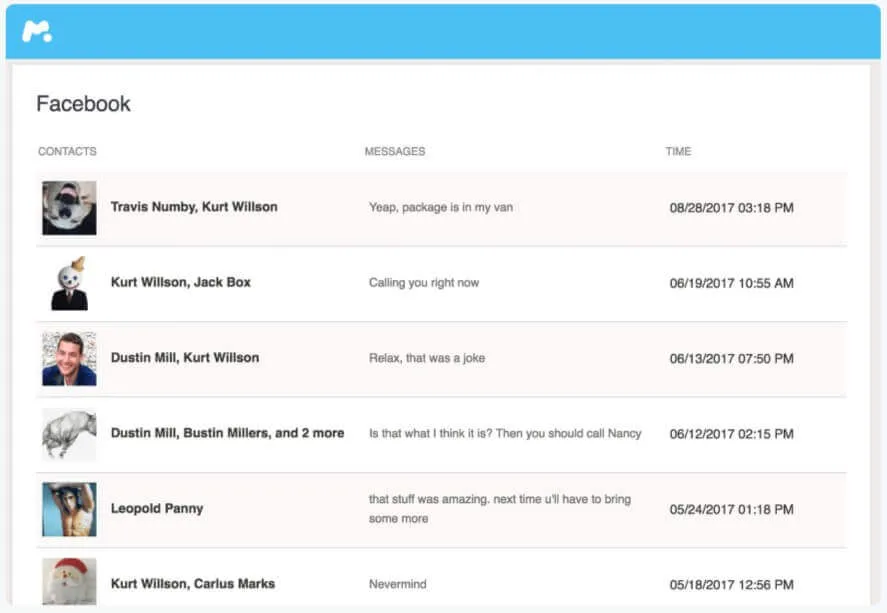
Task: Click the Leopold Panny contact name
Action: click(x=157, y=508)
